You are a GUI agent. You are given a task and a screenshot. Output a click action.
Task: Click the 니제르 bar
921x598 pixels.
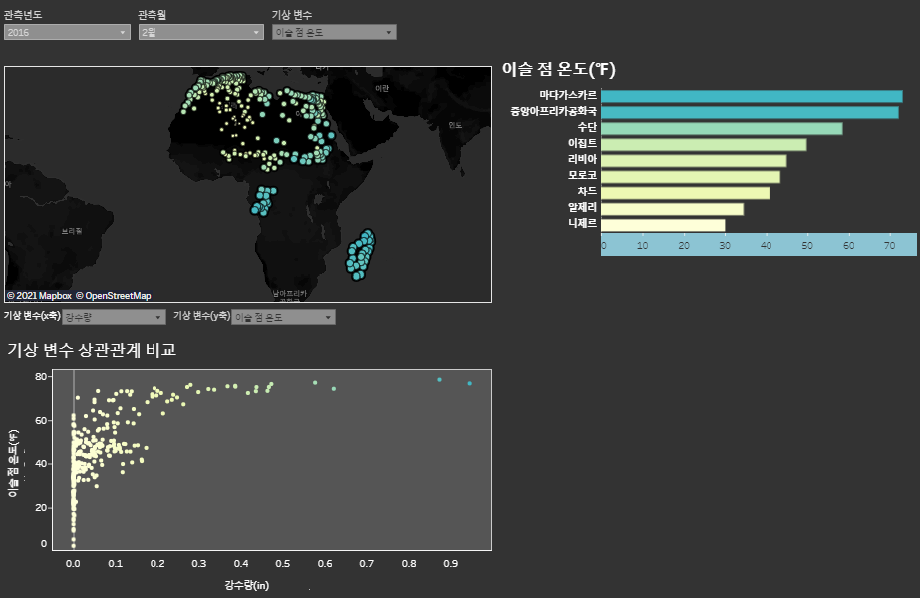[663, 225]
